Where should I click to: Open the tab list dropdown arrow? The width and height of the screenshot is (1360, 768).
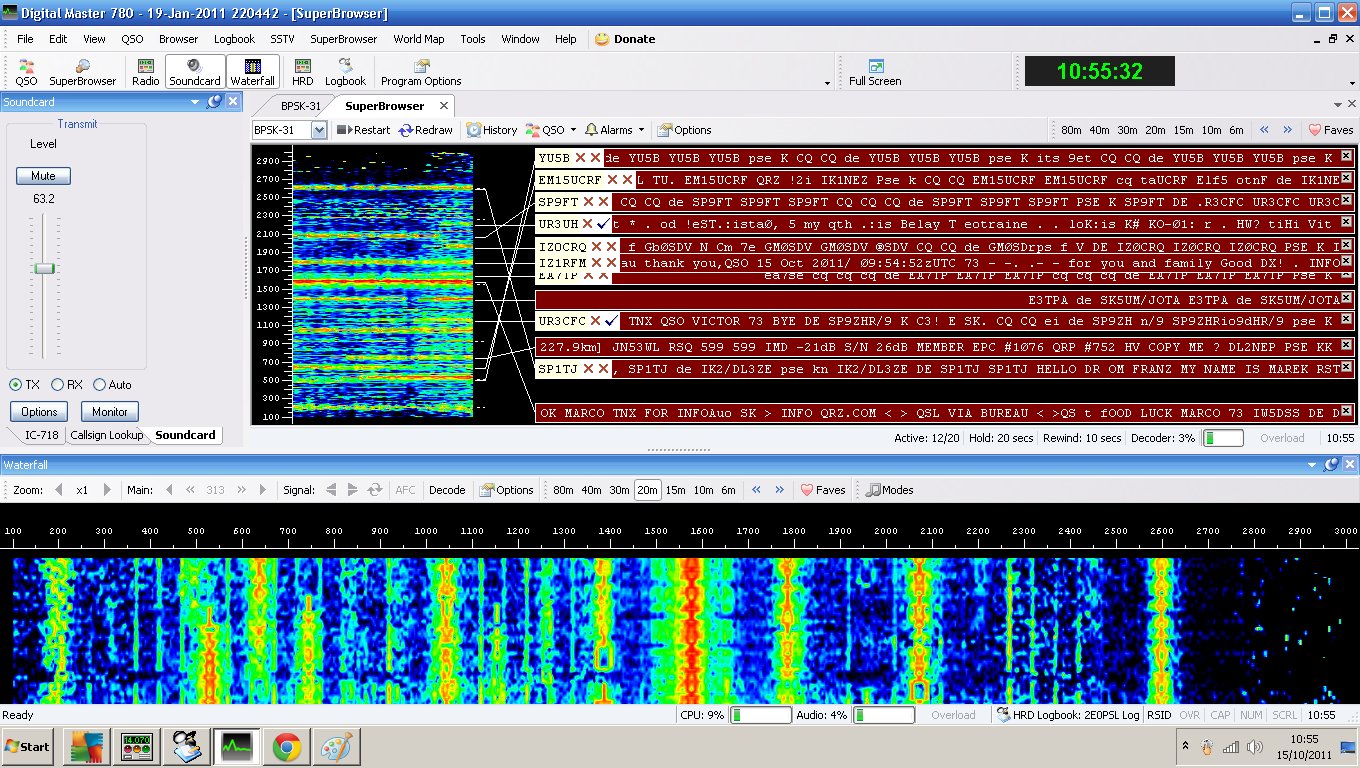pos(1338,104)
